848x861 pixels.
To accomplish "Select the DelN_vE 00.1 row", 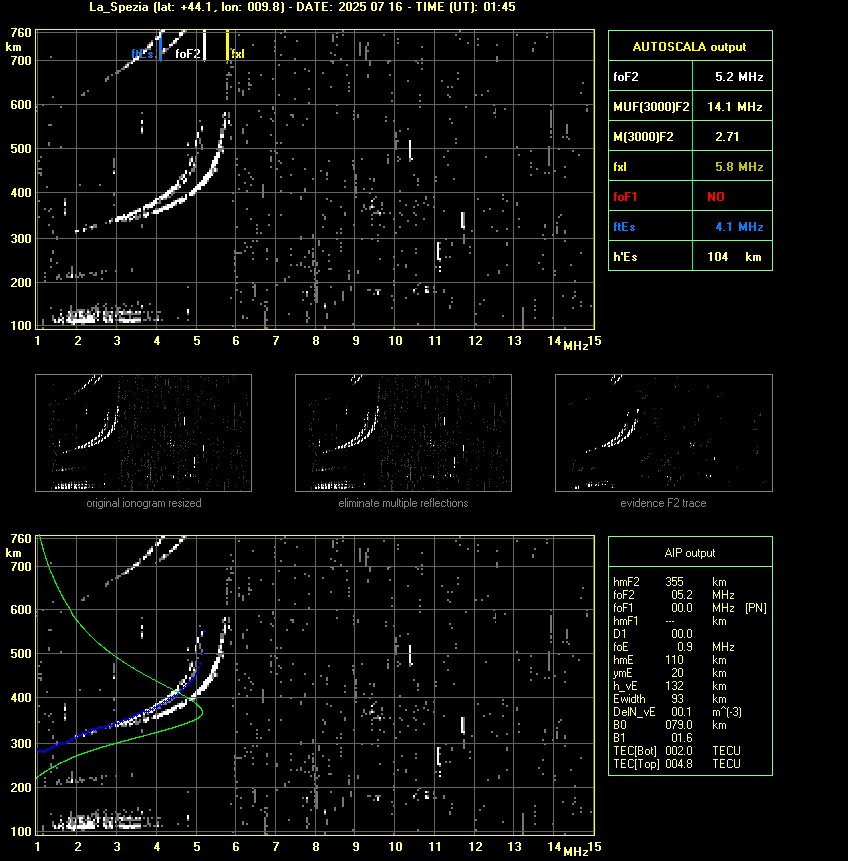I will [x=677, y=712].
